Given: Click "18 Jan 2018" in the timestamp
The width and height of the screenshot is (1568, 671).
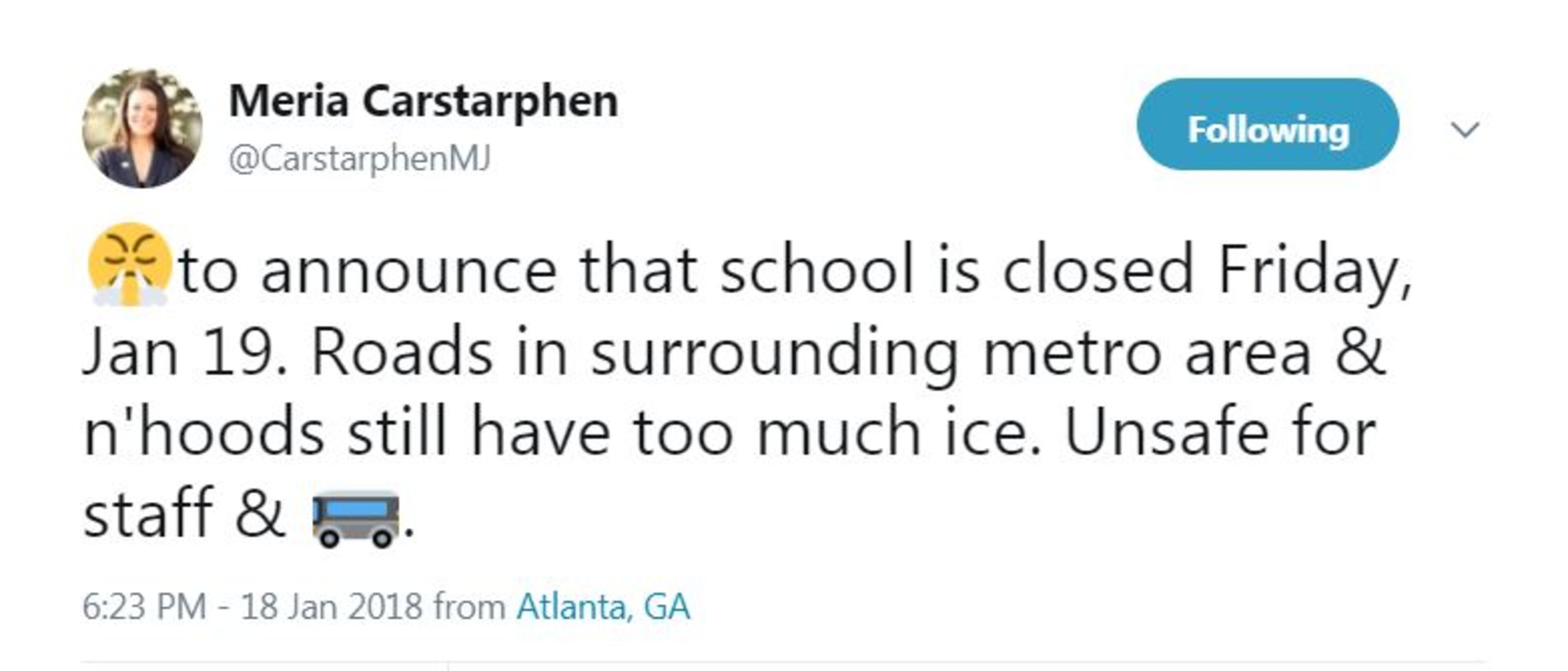Looking at the screenshot, I should [x=331, y=607].
